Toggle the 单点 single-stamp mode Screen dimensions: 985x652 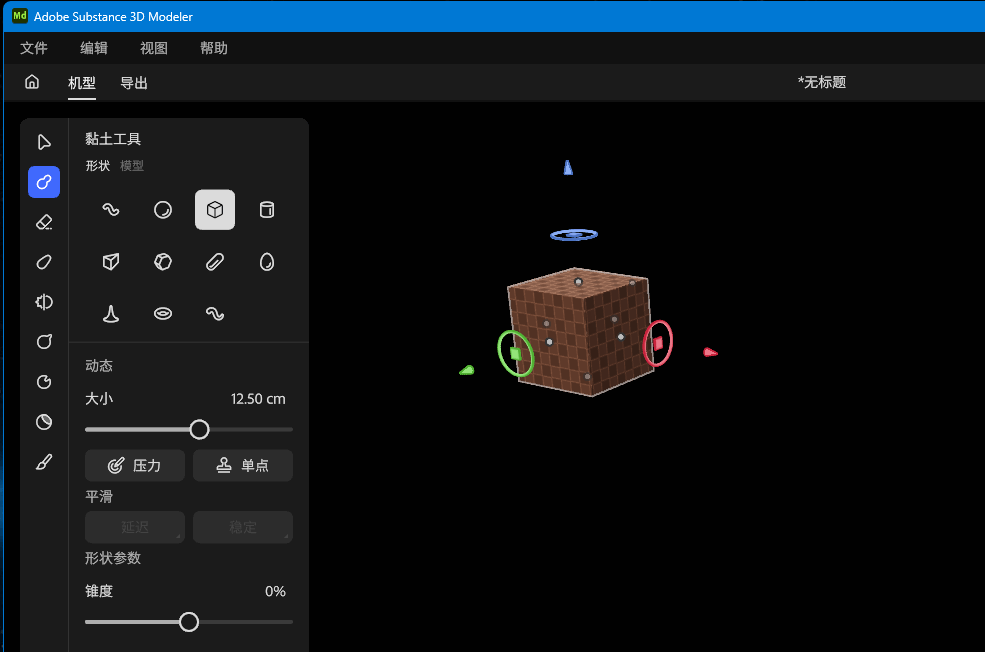243,465
